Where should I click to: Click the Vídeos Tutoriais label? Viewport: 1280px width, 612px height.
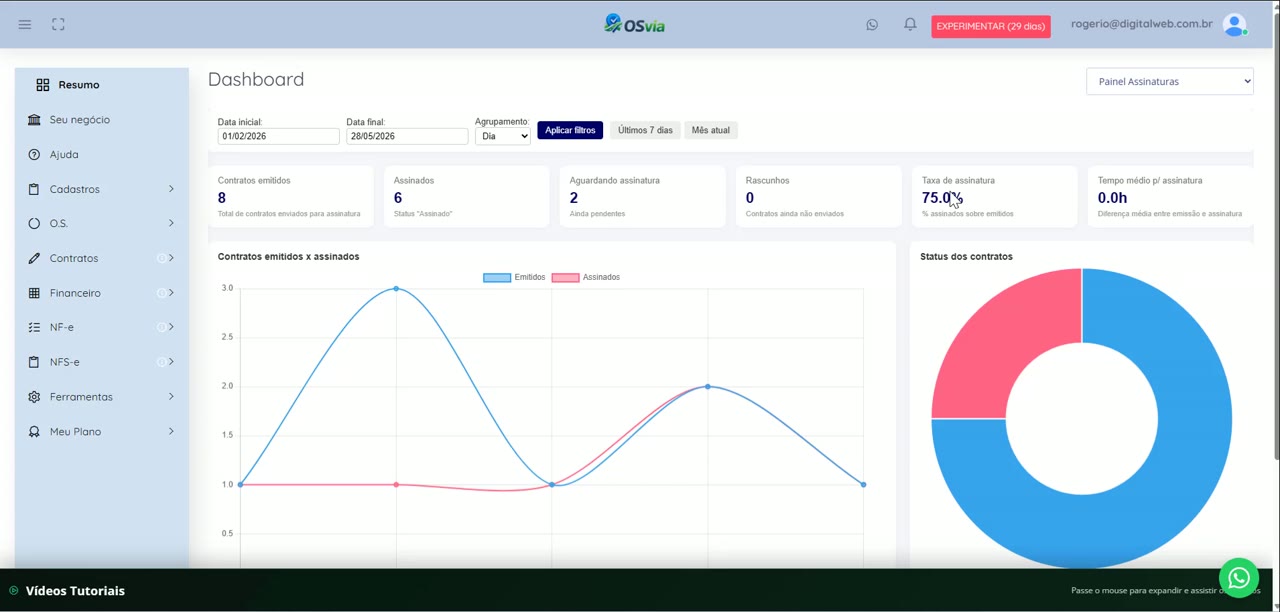point(75,591)
